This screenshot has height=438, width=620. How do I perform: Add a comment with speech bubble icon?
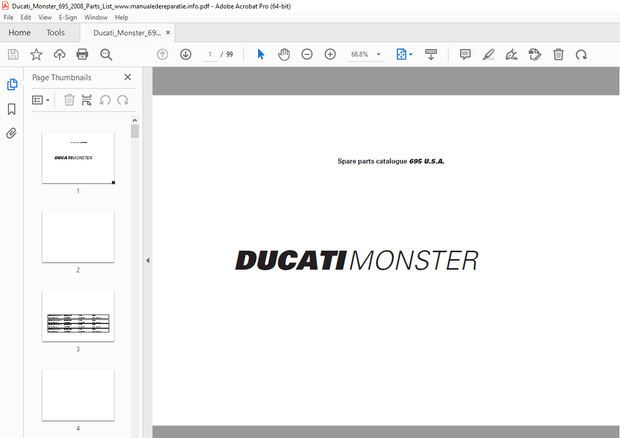click(x=465, y=55)
